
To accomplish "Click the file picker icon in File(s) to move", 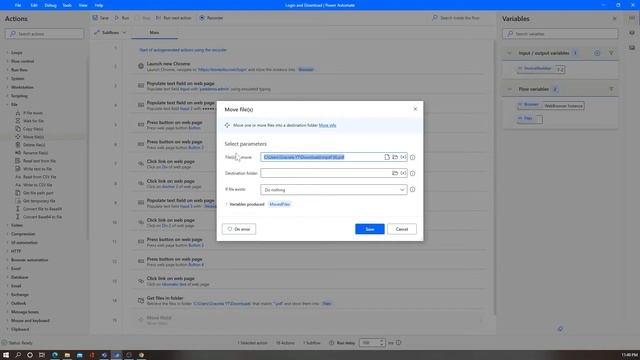I will (387, 157).
